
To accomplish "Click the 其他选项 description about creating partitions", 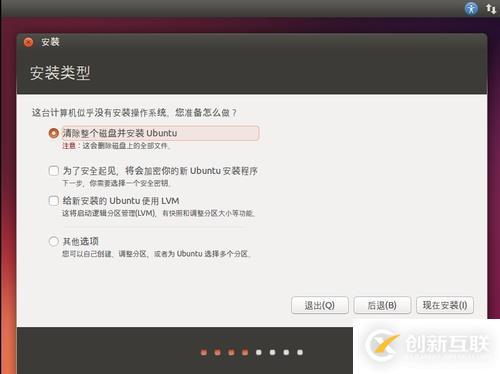I will click(x=157, y=254).
